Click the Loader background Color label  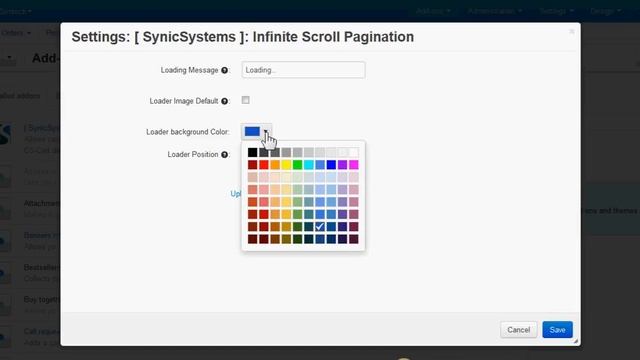click(x=188, y=132)
